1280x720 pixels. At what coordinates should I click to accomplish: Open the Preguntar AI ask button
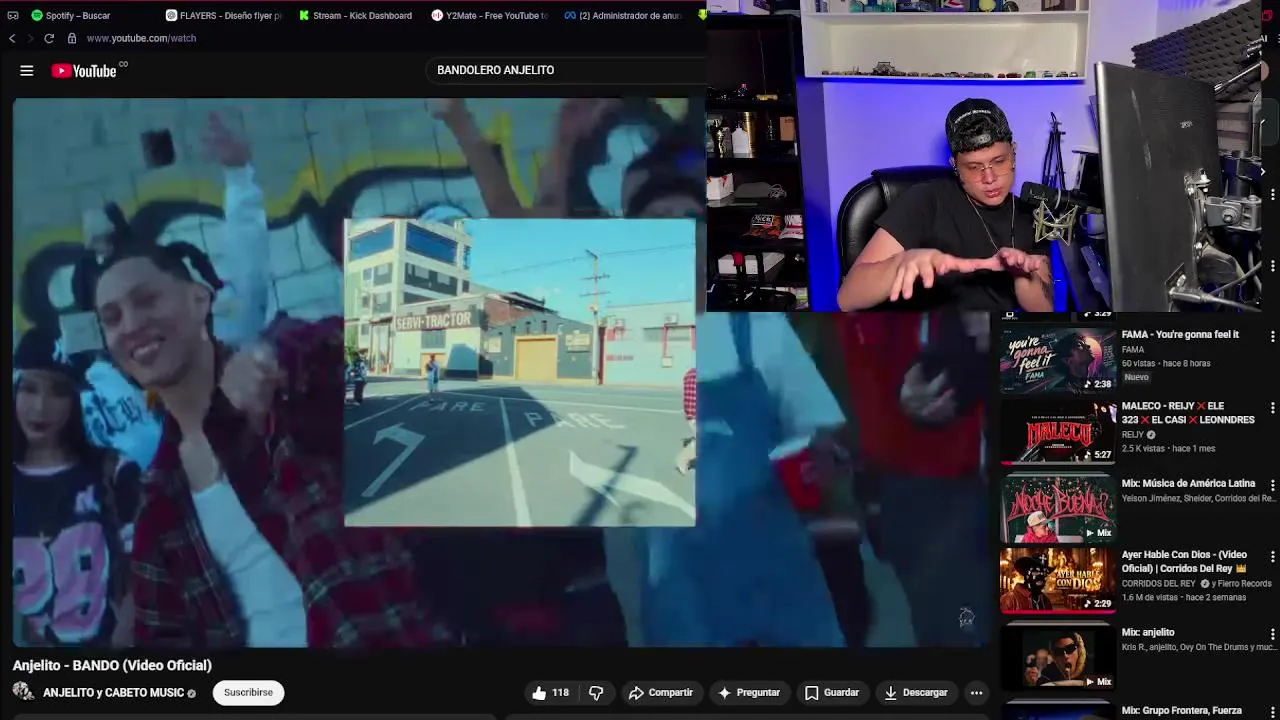tap(749, 692)
